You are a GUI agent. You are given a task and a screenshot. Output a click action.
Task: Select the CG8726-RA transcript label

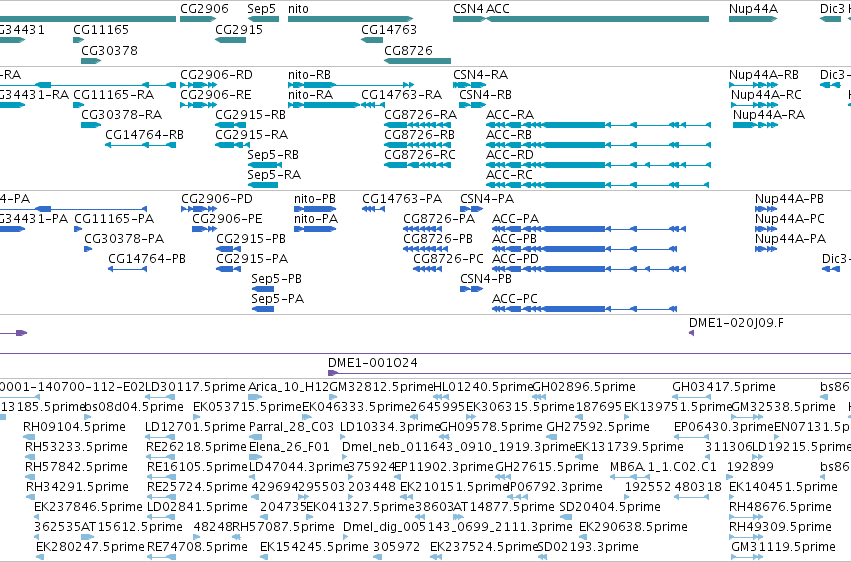(421, 114)
